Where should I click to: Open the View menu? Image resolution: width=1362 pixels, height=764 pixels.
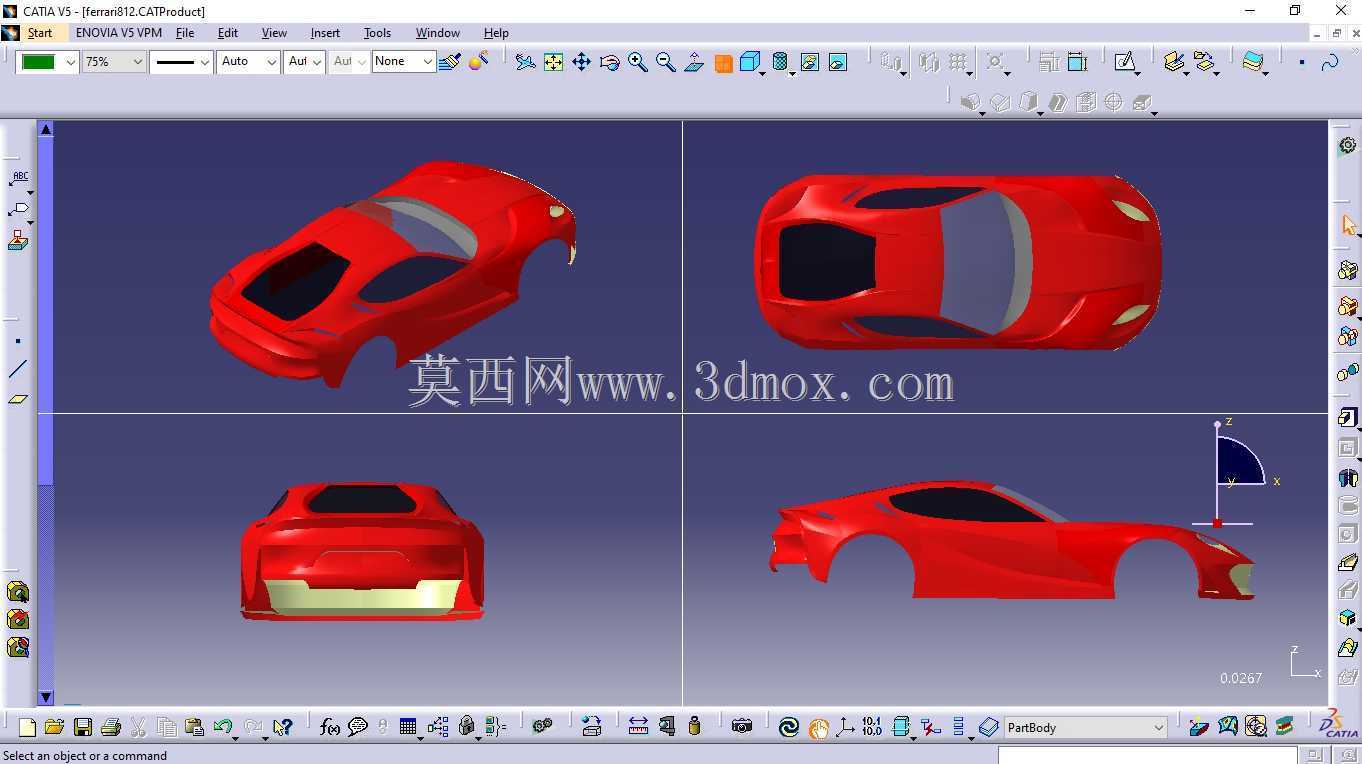(x=274, y=33)
